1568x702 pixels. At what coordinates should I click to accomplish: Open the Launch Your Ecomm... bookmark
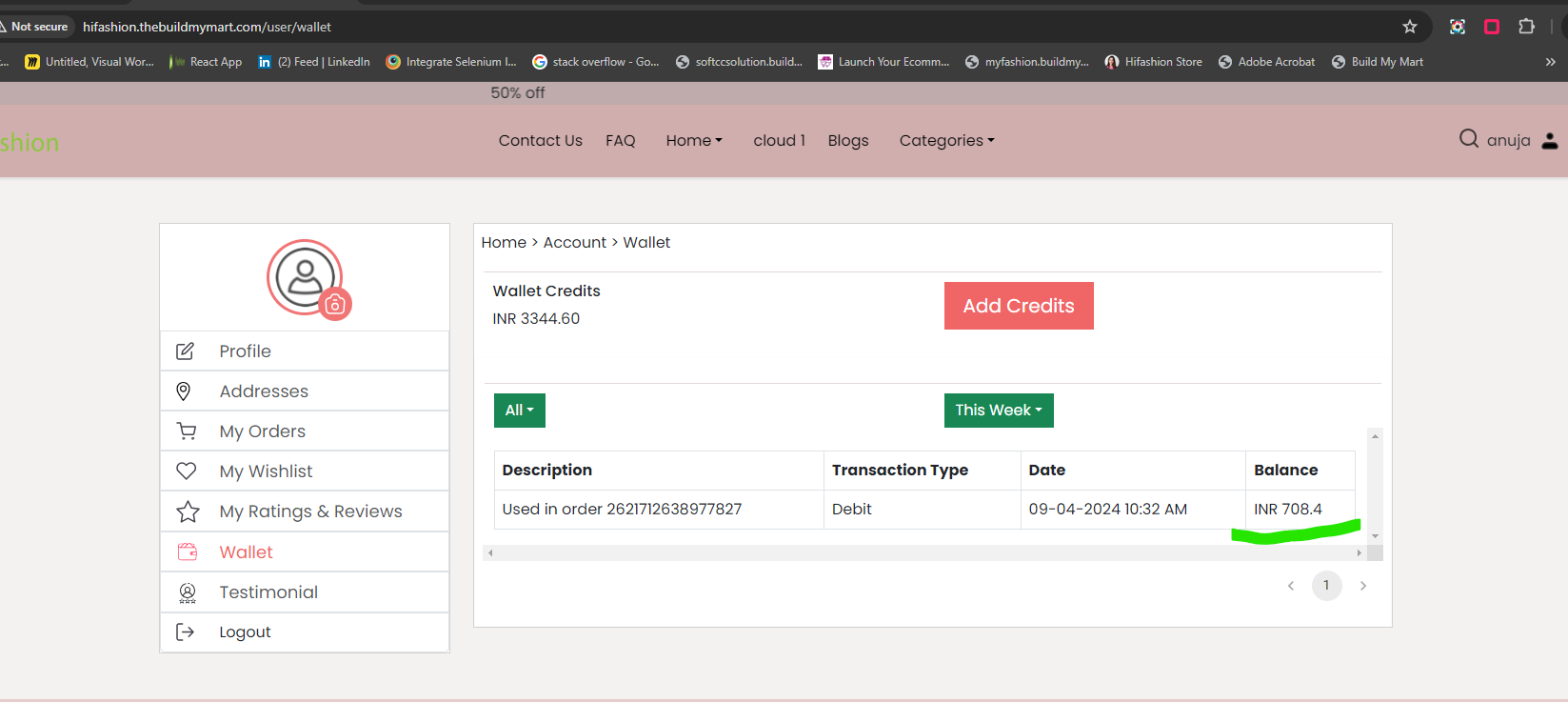coord(883,62)
